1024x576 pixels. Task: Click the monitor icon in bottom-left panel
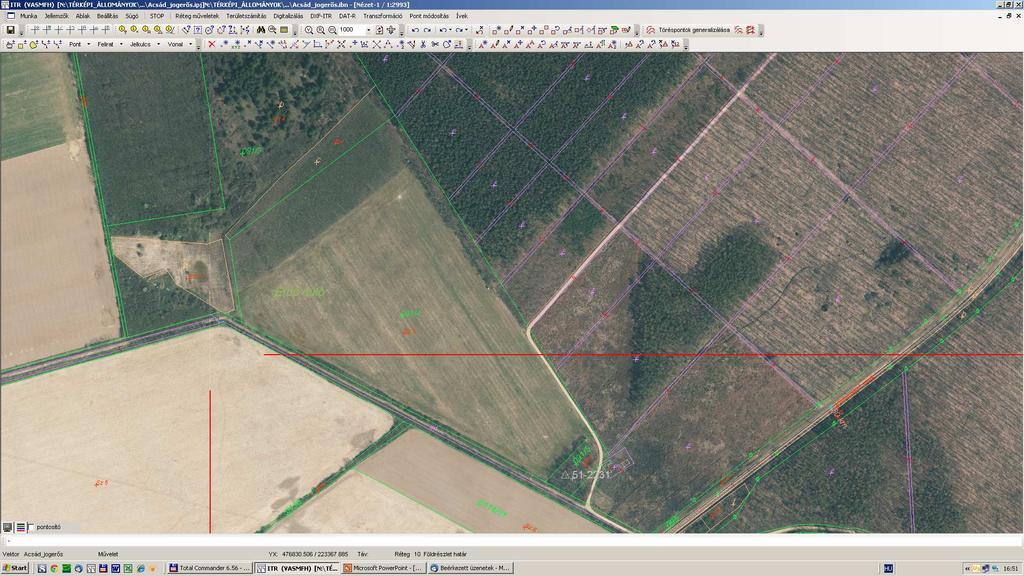(x=8, y=527)
